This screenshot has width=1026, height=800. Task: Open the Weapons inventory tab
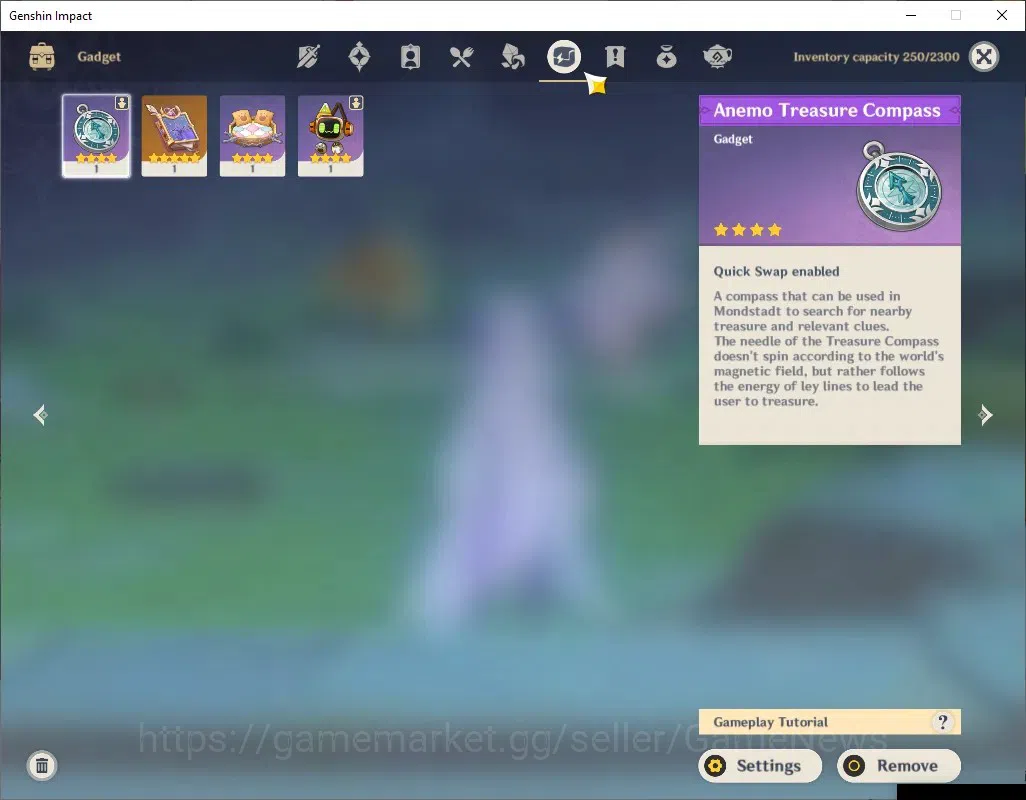308,57
